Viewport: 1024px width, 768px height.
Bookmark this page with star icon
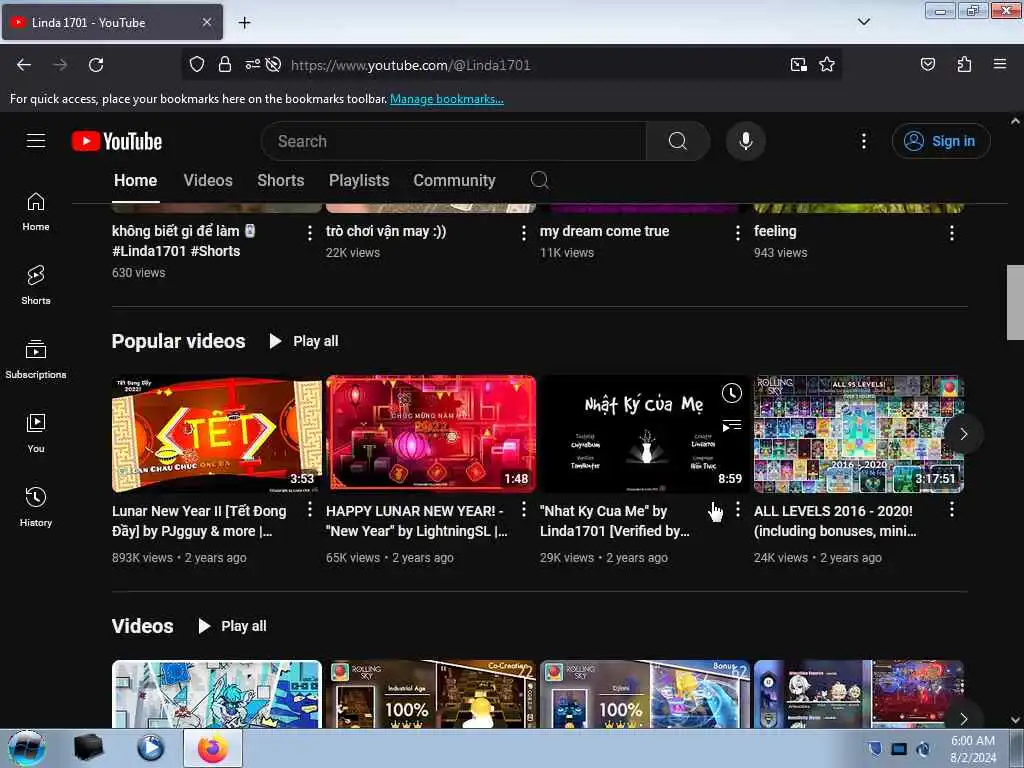click(827, 64)
